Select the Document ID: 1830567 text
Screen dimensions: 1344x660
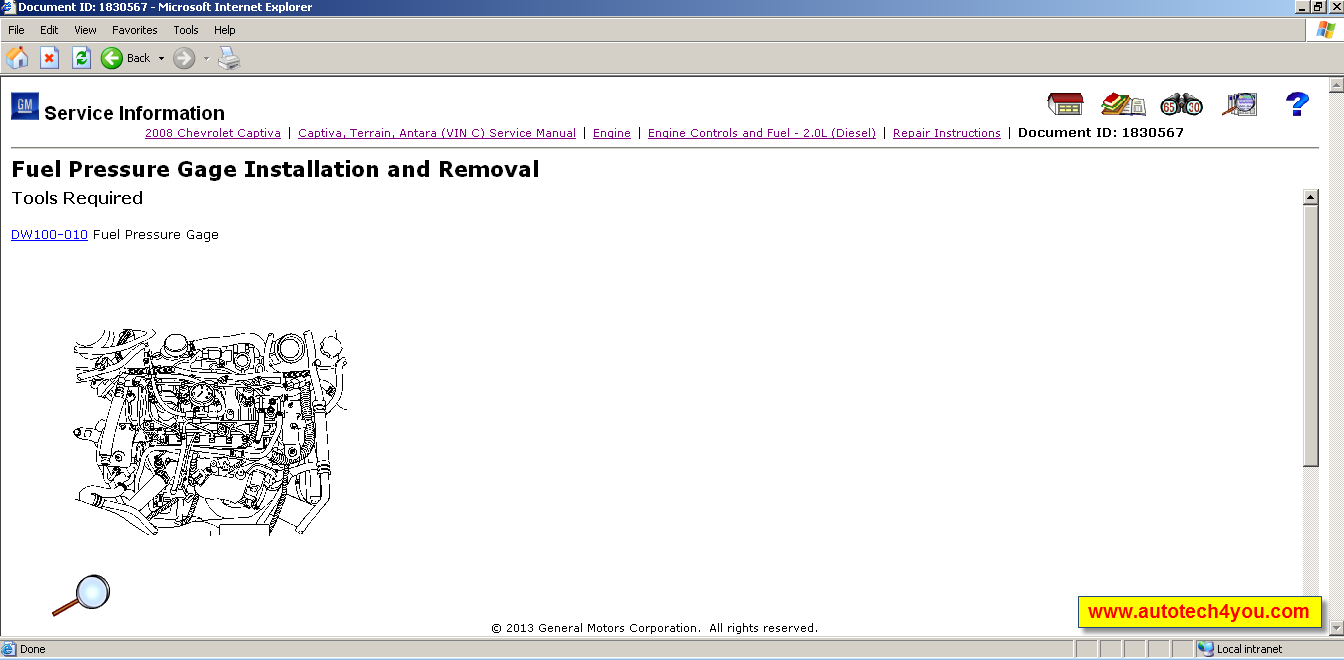[1101, 132]
